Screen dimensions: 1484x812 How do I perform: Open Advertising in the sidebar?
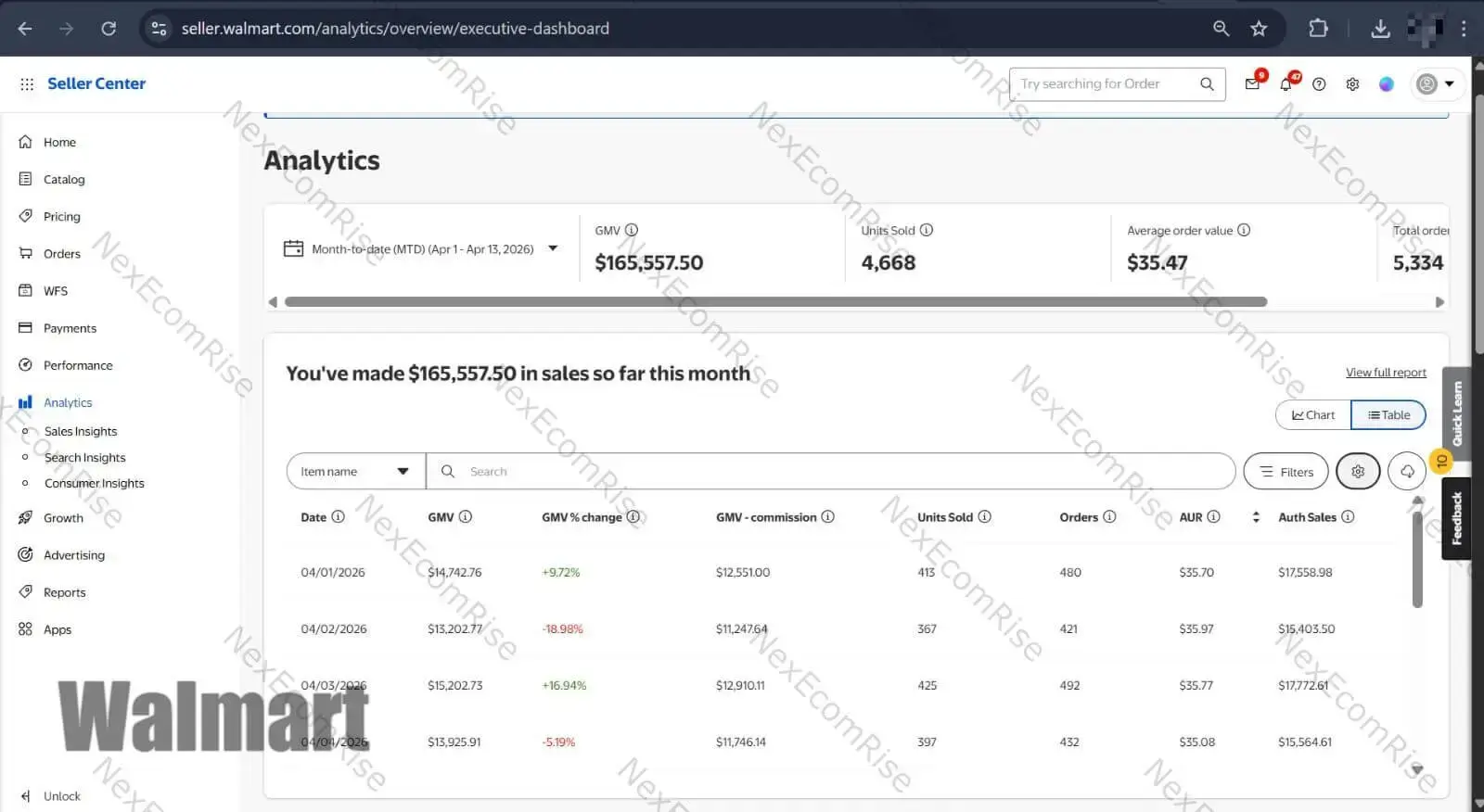pos(74,555)
